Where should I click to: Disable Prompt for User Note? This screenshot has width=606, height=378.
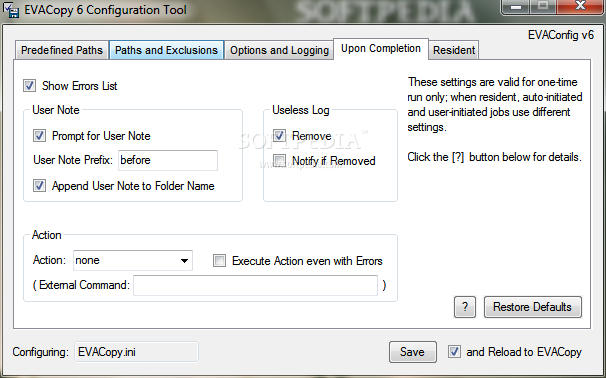[x=39, y=136]
